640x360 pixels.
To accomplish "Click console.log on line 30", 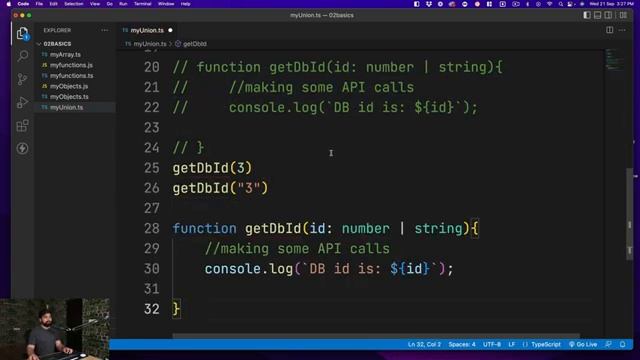I will click(249, 269).
